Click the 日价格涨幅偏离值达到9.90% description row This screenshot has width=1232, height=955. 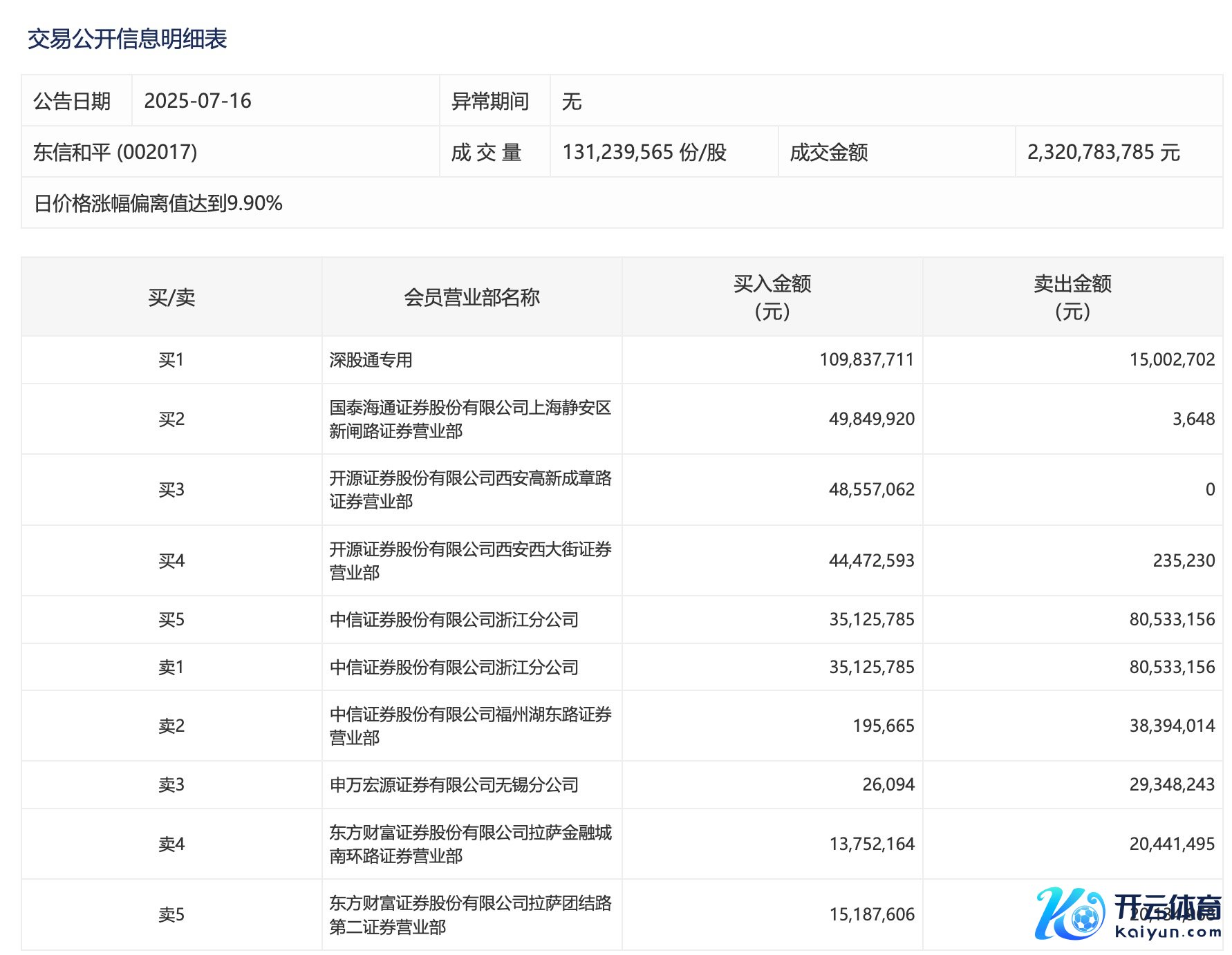coord(158,203)
